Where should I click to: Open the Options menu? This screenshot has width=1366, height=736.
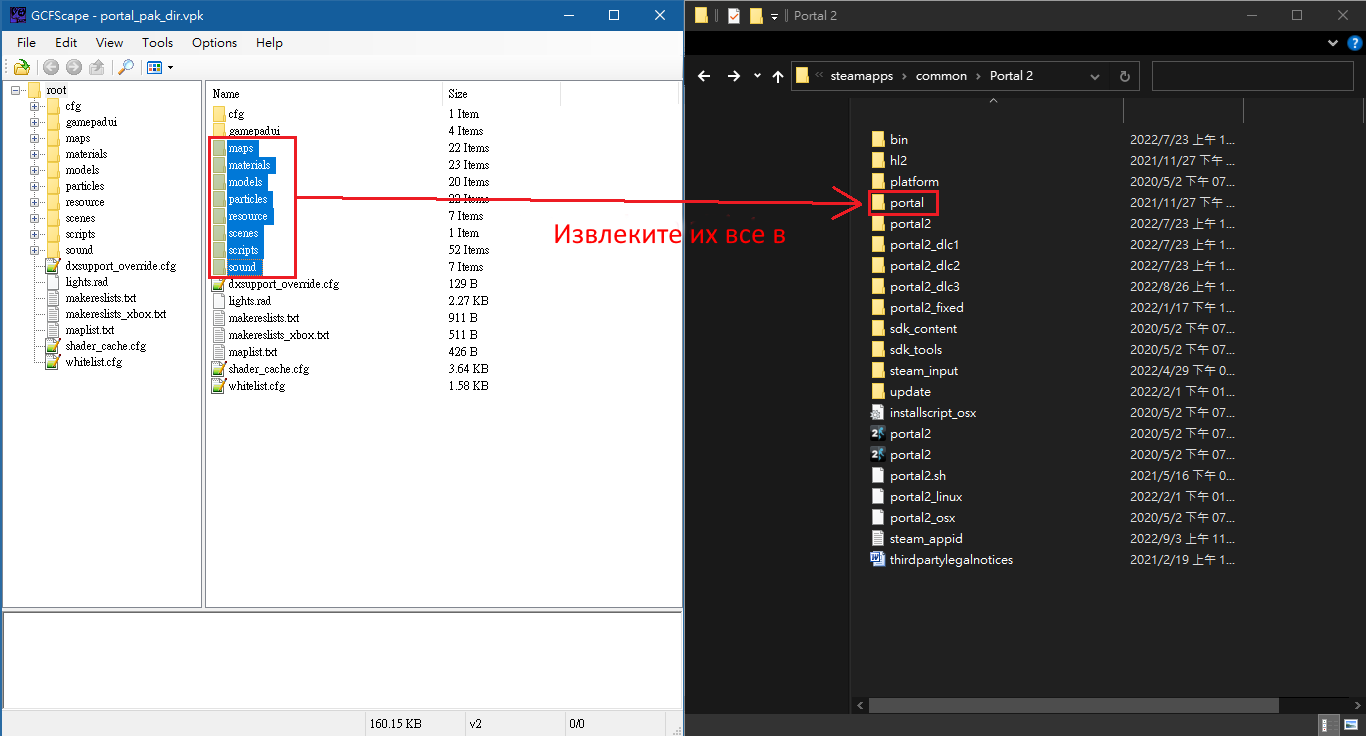coord(215,43)
